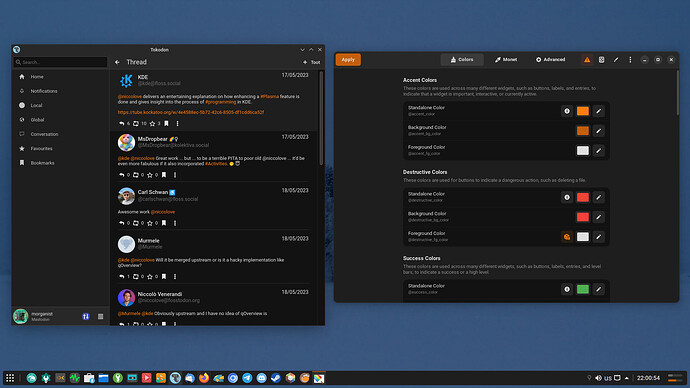Click the Apply button in Gradience

pos(348,59)
